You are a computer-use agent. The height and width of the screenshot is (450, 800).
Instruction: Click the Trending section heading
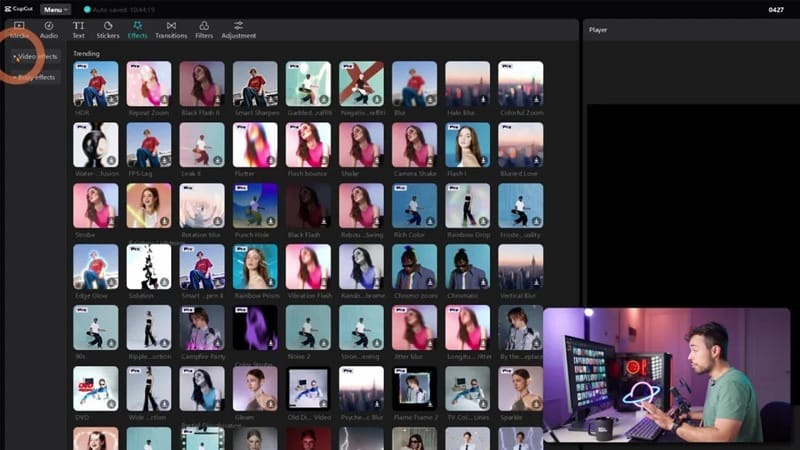tap(86, 54)
